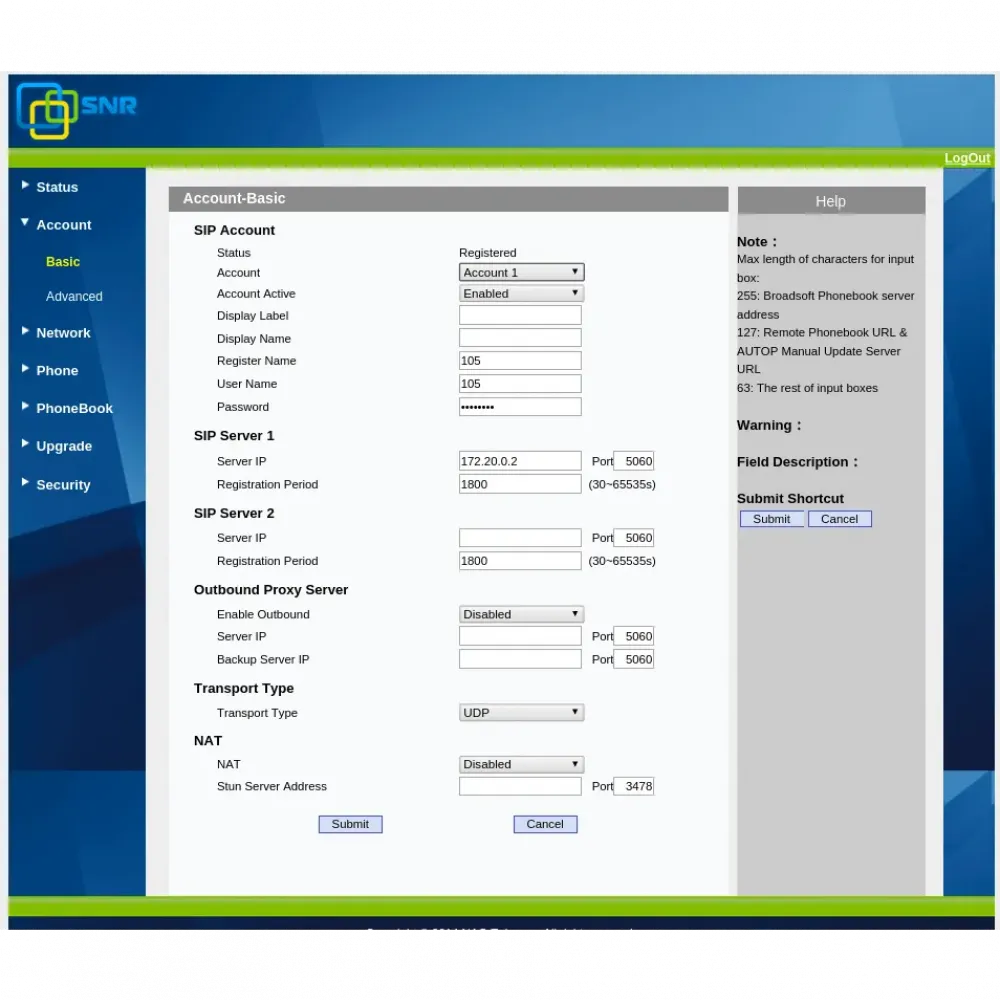Click the Backup Server IP Port field
Image resolution: width=1000 pixels, height=1000 pixels.
tap(634, 659)
